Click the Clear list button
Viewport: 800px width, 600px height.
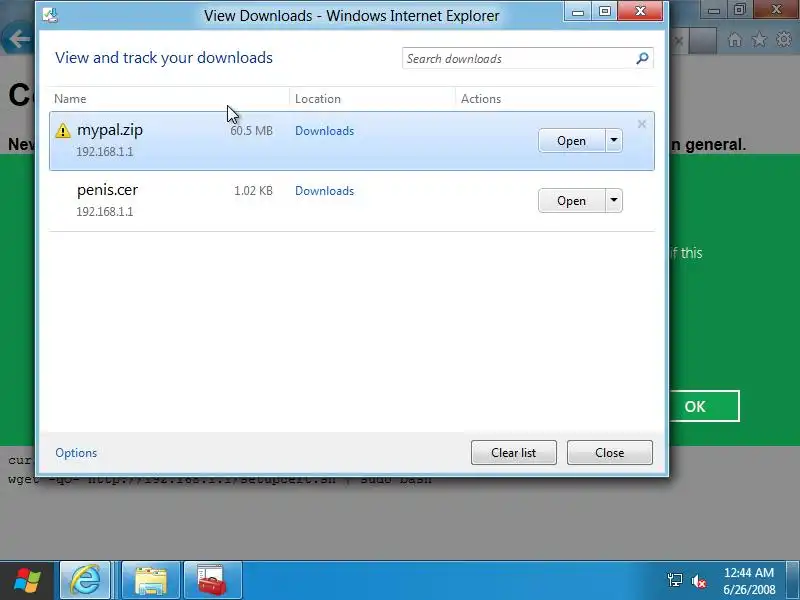[514, 453]
